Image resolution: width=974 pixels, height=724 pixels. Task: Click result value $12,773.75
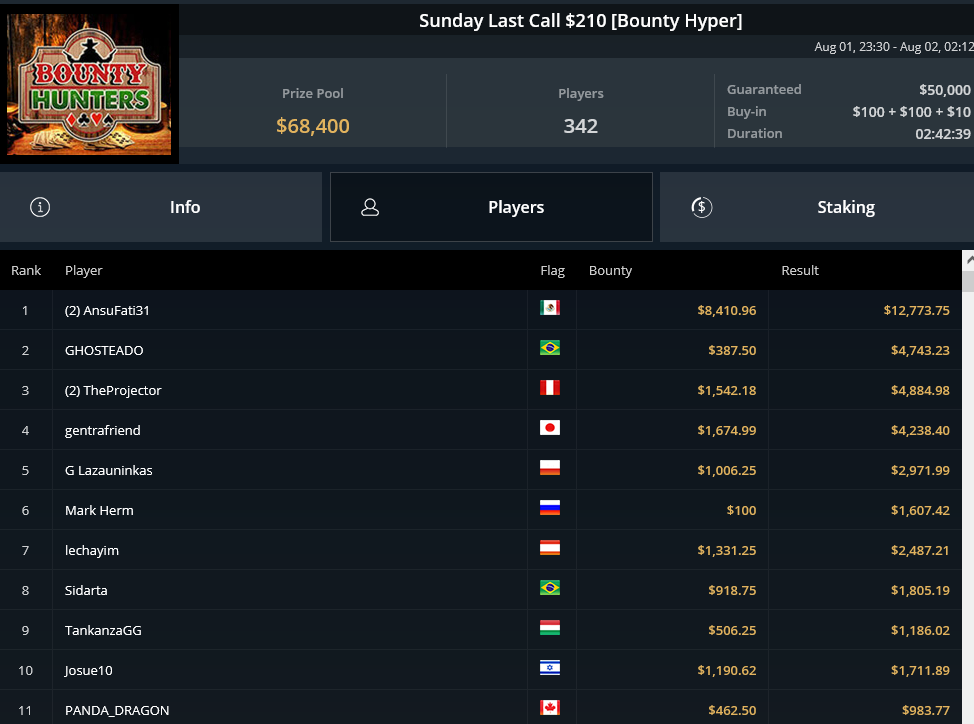pyautogui.click(x=917, y=310)
